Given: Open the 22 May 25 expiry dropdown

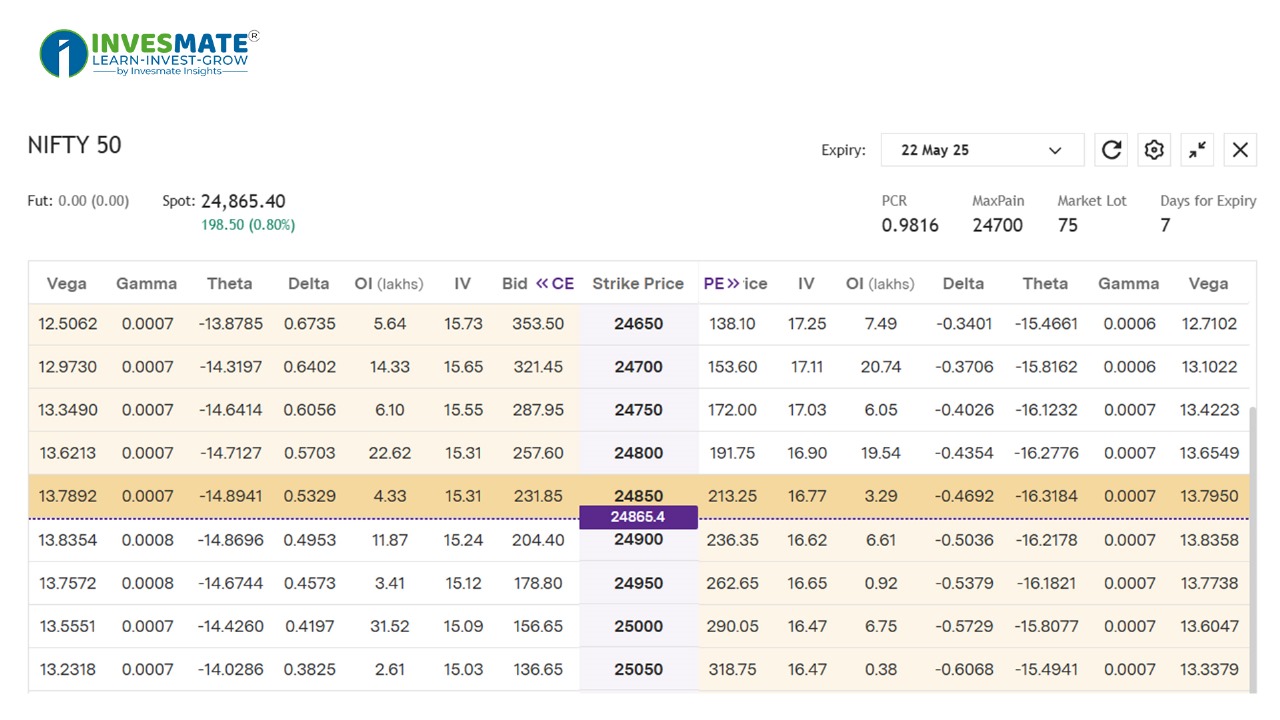Looking at the screenshot, I should coord(982,150).
